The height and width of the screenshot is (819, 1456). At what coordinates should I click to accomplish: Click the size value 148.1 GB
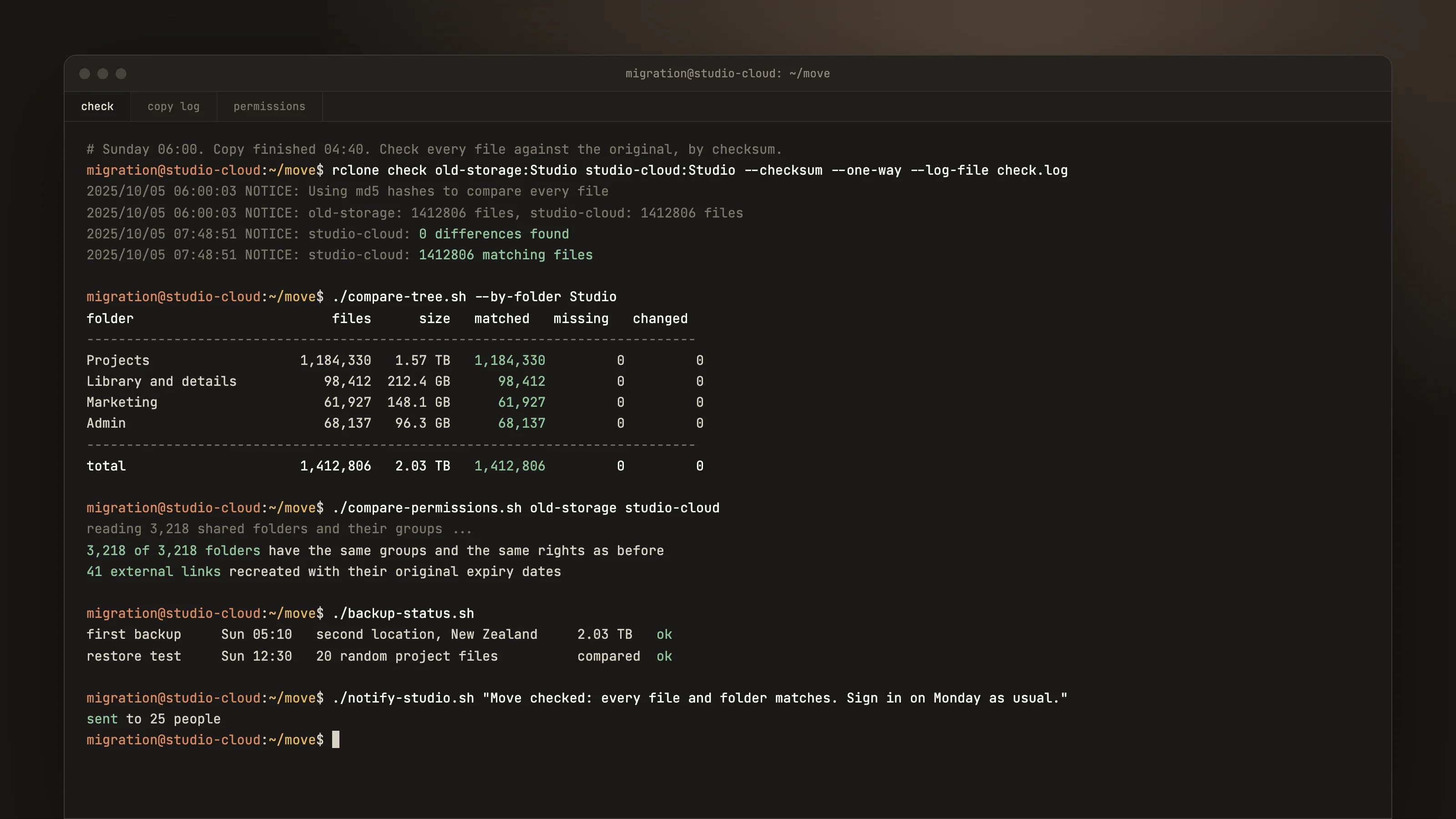(x=419, y=402)
